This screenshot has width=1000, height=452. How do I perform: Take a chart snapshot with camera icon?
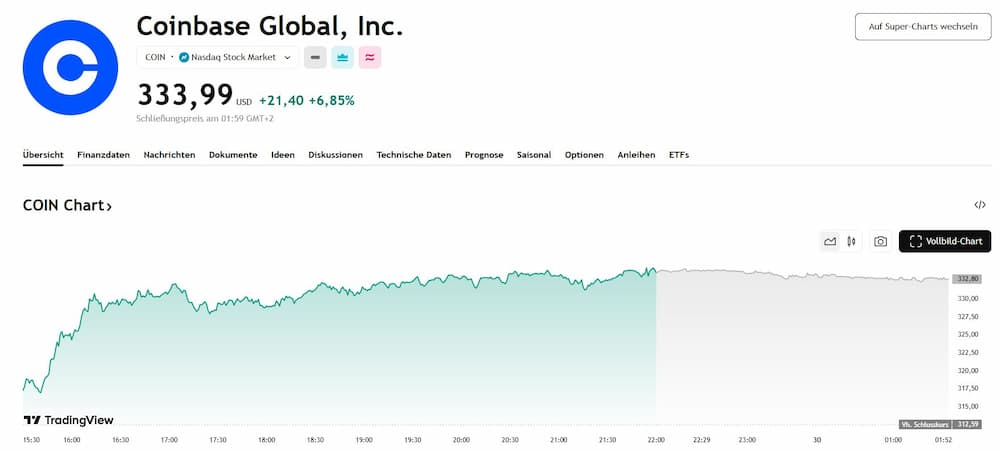pos(880,241)
